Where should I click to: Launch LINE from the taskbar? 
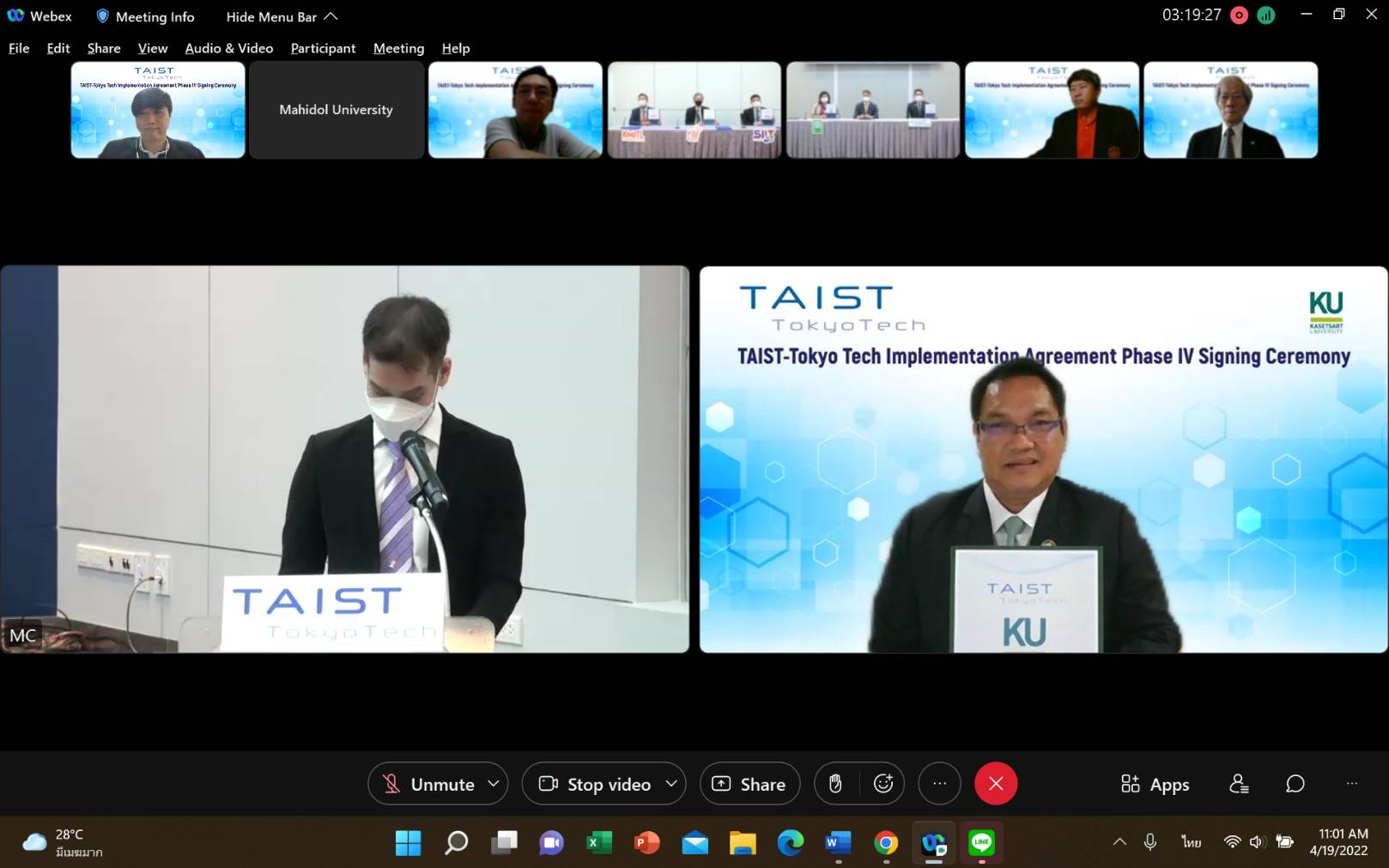[x=981, y=844]
